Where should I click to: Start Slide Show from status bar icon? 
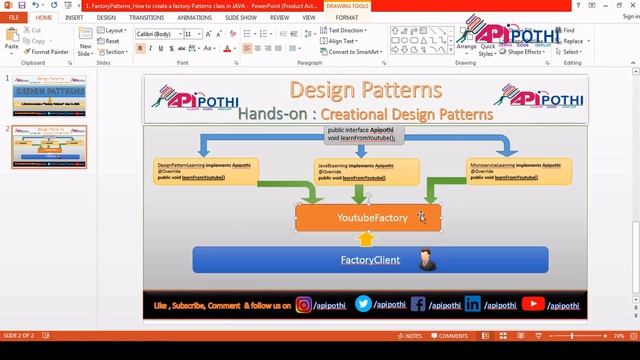(538, 336)
